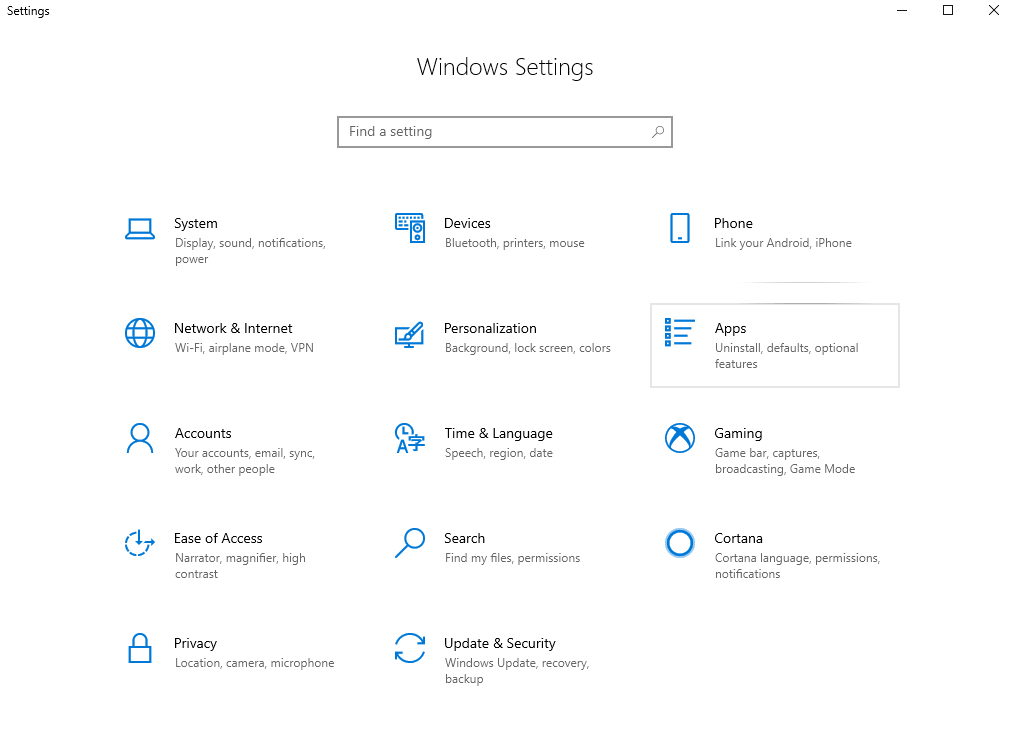Viewport: 1010px width, 753px height.
Task: Click "Location, camera, microphone" text
Action: coord(254,663)
